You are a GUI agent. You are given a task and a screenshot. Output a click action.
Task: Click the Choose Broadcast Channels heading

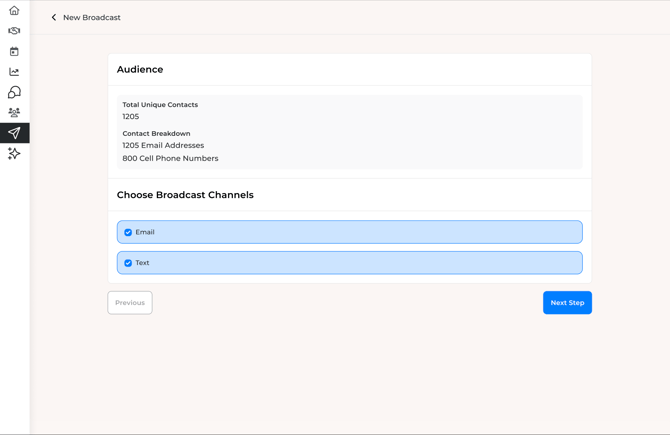(x=185, y=195)
